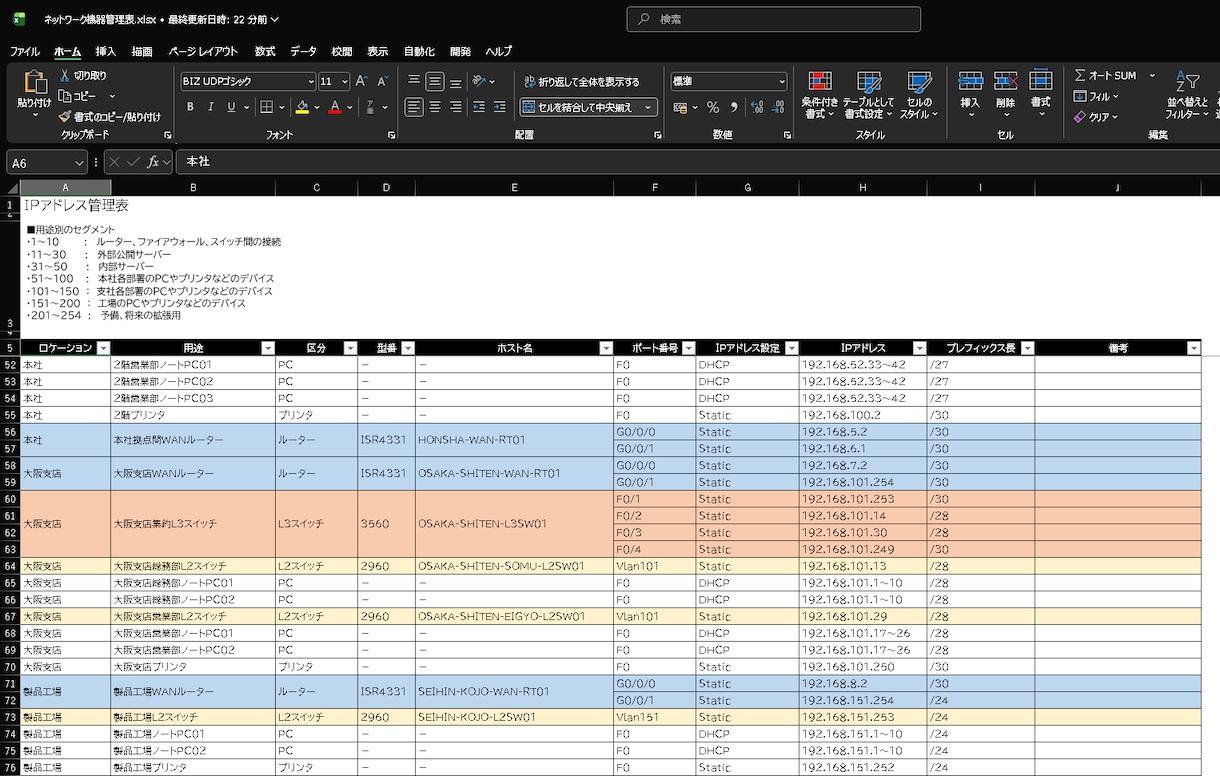Click the Paste (貼り付け) clipboard icon
Image resolution: width=1220 pixels, height=776 pixels.
(x=34, y=82)
